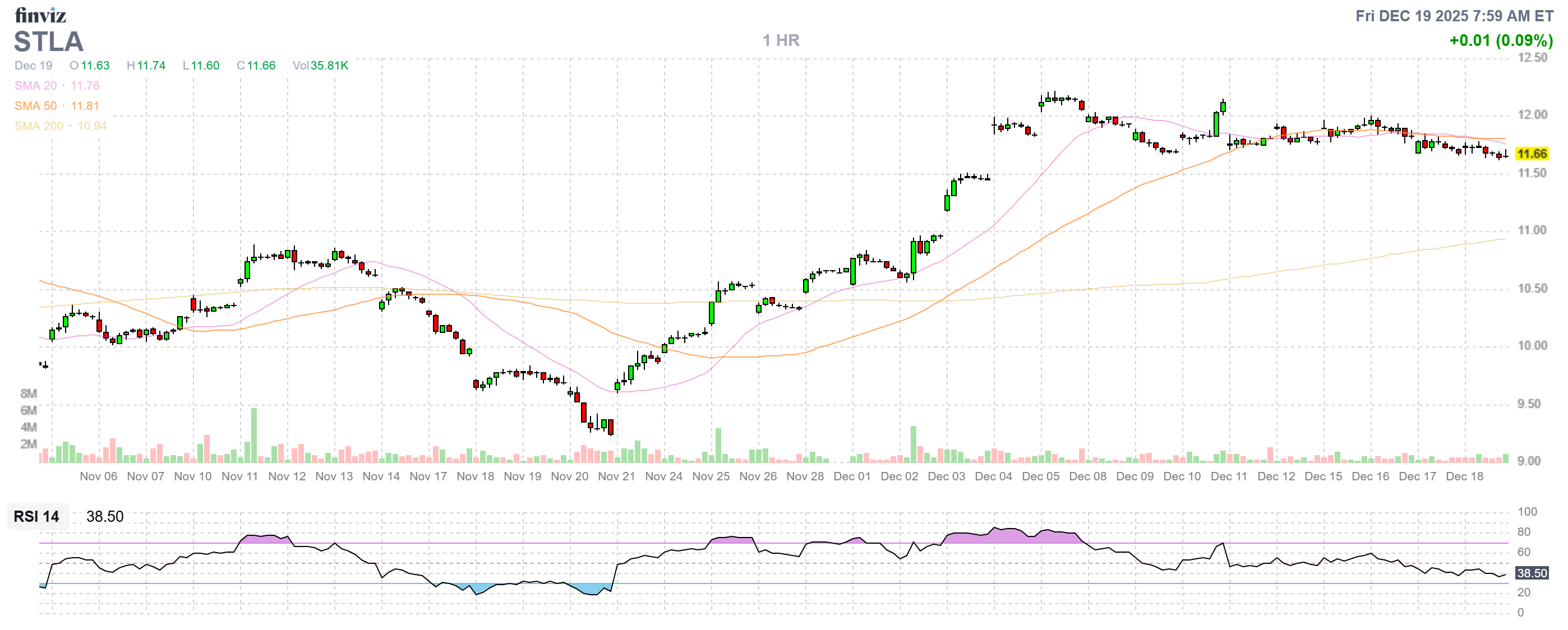1568x630 pixels.
Task: Click the STLA ticker symbol
Action: pos(49,41)
